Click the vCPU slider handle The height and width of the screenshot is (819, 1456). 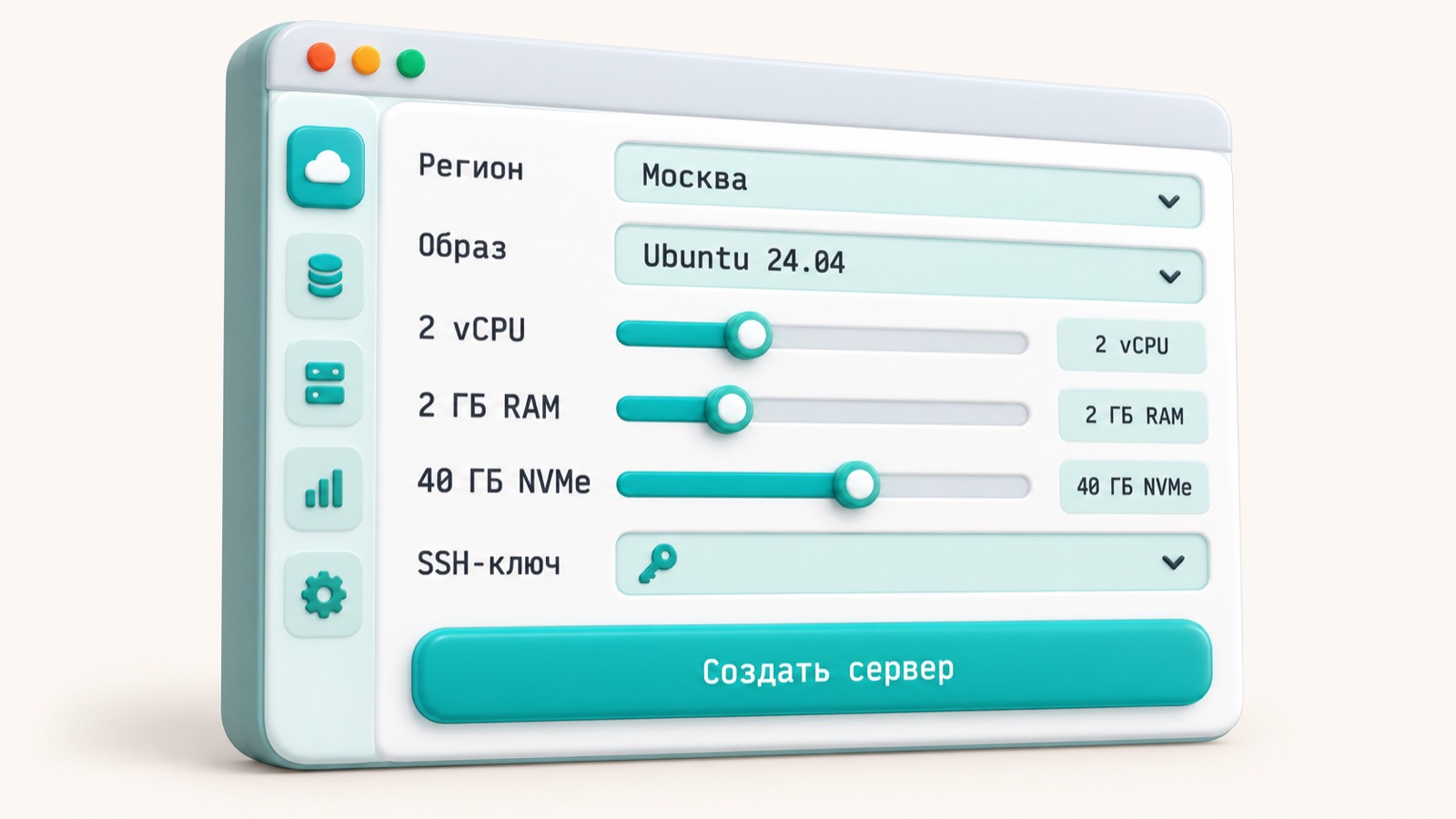pos(750,336)
